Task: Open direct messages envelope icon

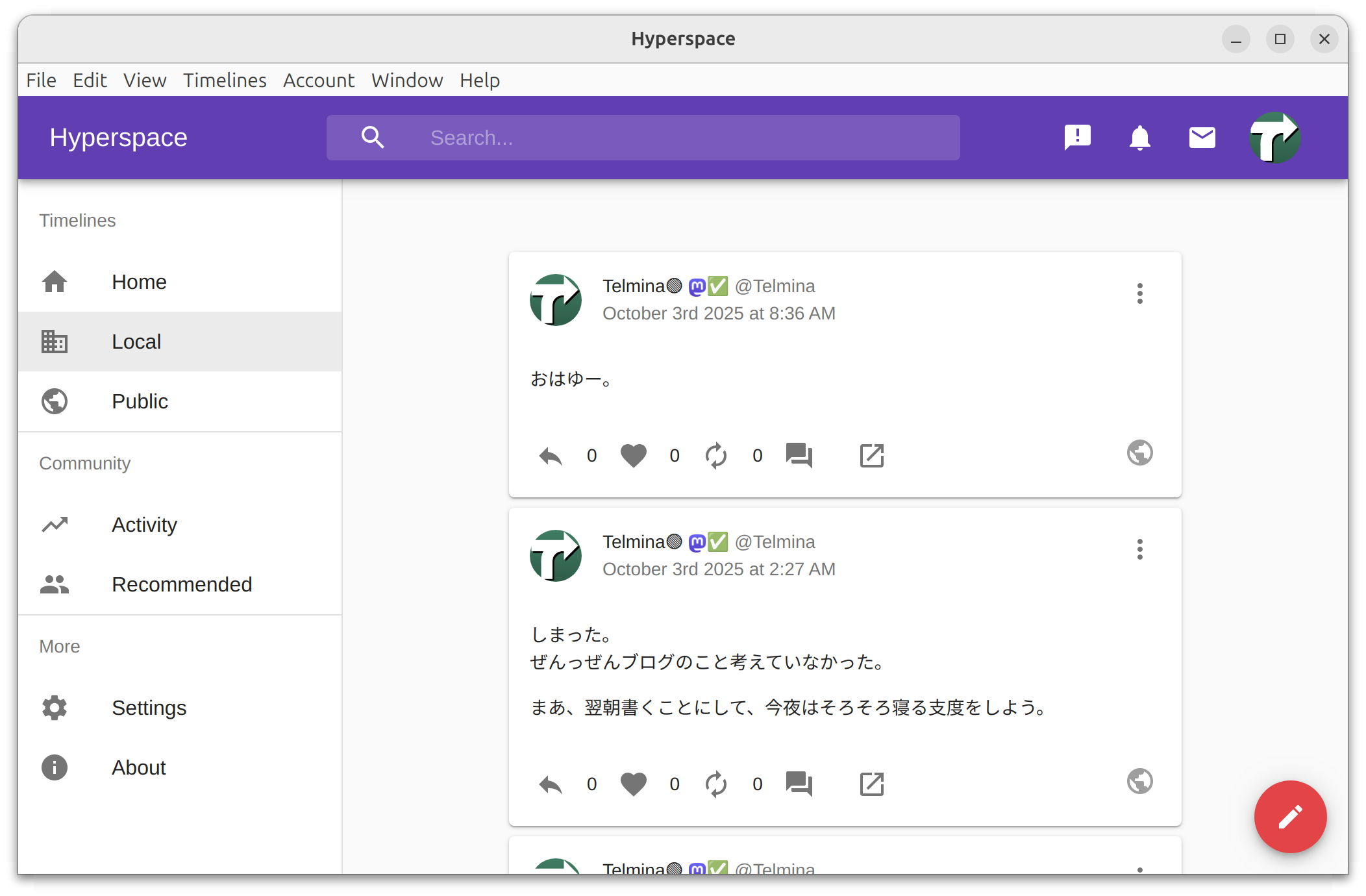Action: point(1202,138)
